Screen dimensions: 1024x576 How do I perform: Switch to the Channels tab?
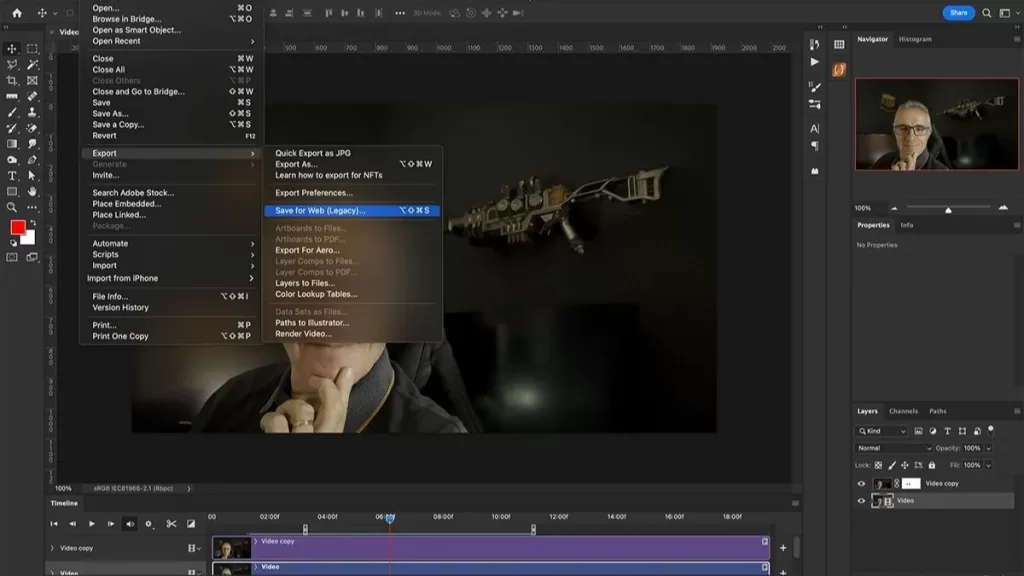(x=903, y=411)
